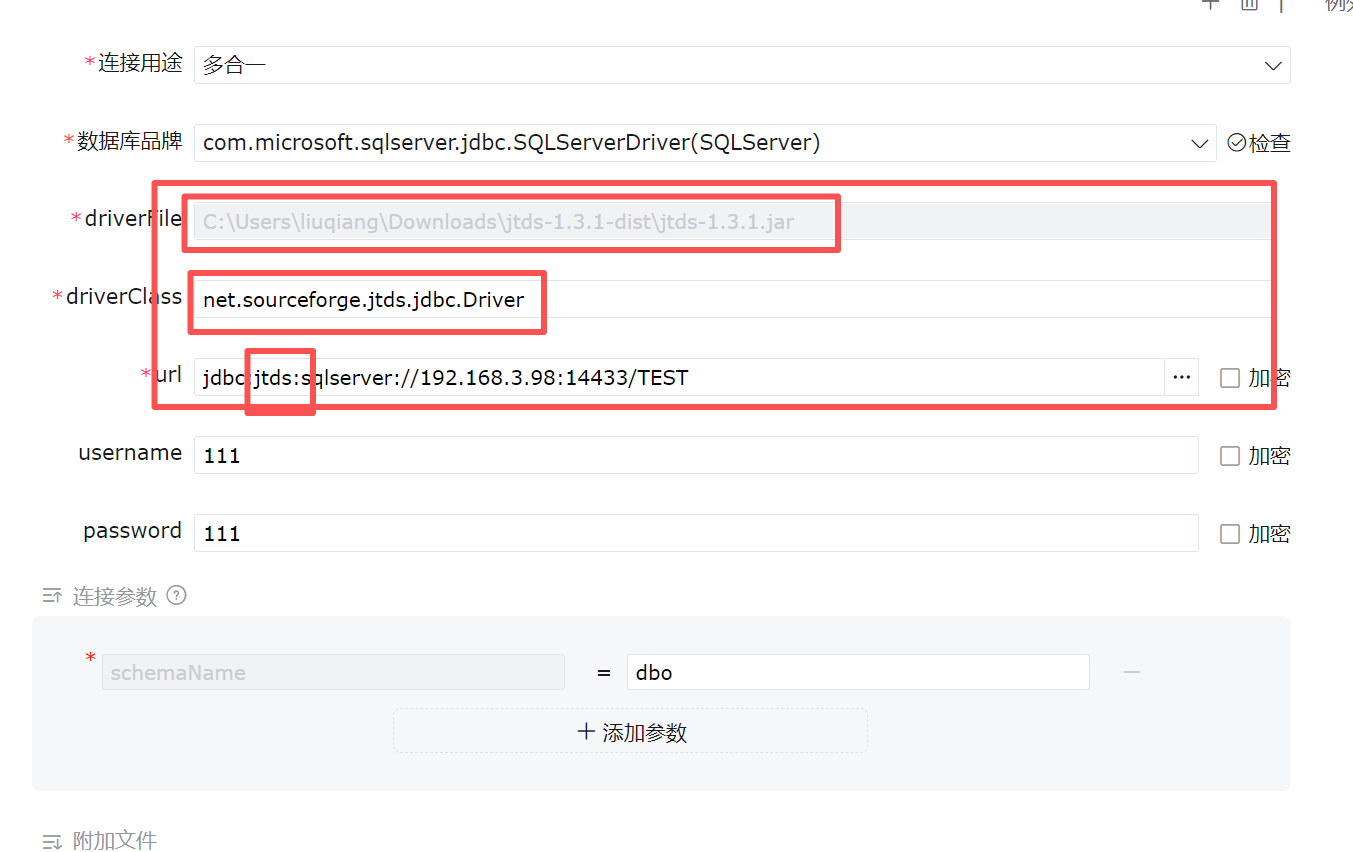
Task: Click the trash delete icon at the top
Action: [1248, 4]
